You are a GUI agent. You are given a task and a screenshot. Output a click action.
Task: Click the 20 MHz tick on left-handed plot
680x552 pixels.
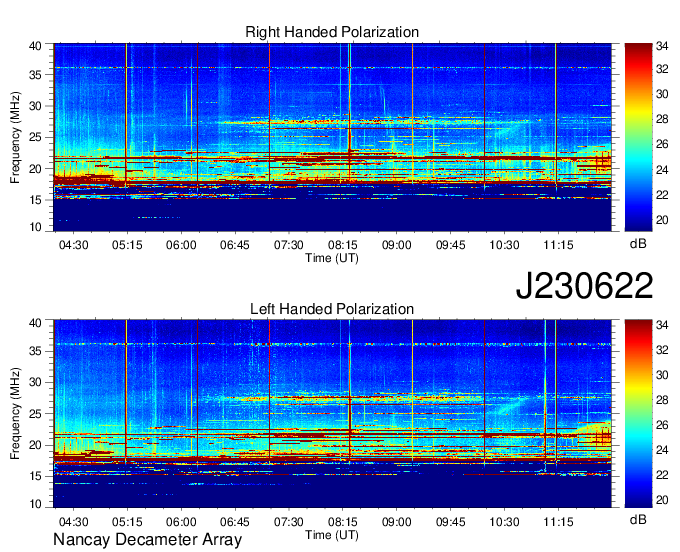35,445
